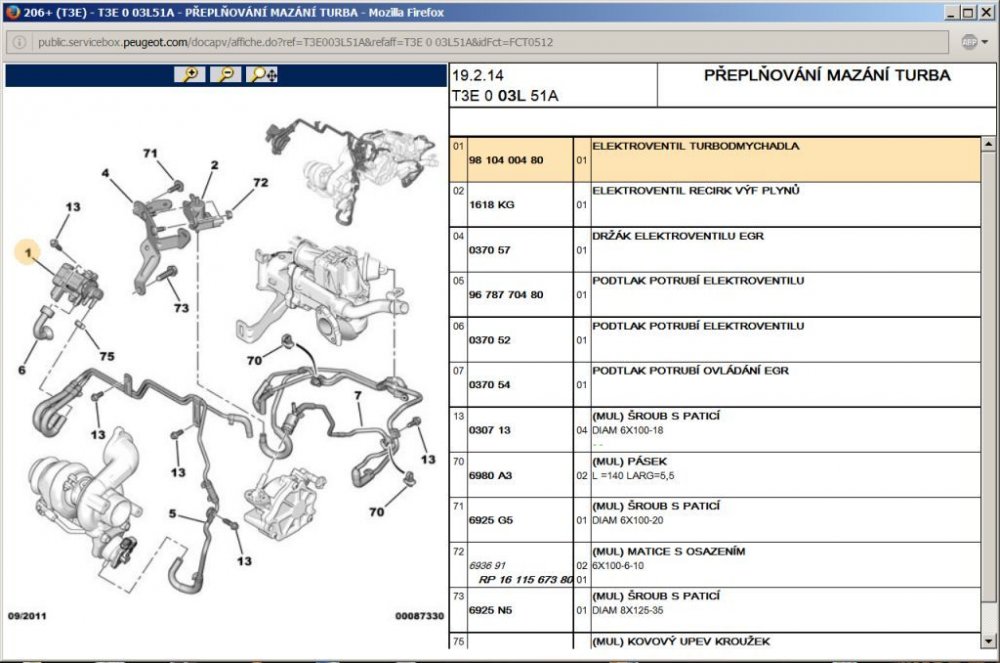The image size is (1000, 663).
Task: Click part number 0370 57
Action: click(x=489, y=250)
